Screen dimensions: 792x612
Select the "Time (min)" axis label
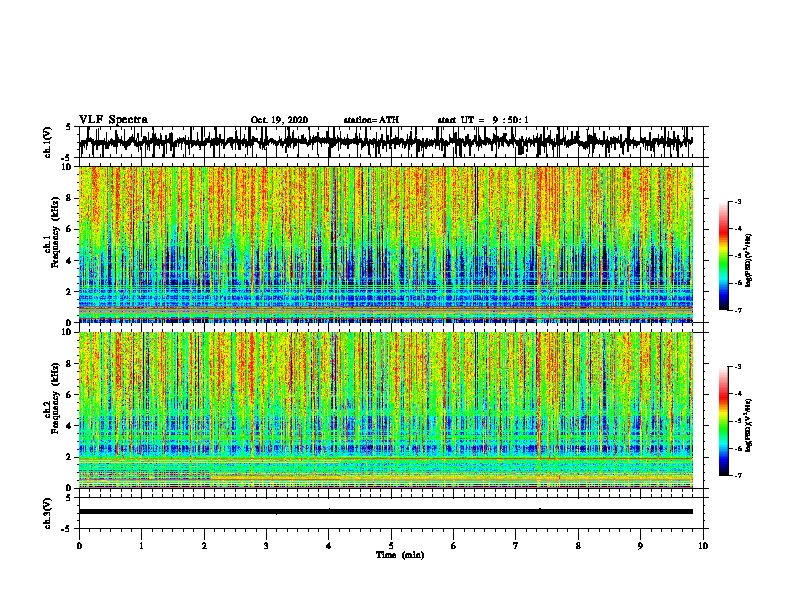(x=400, y=555)
